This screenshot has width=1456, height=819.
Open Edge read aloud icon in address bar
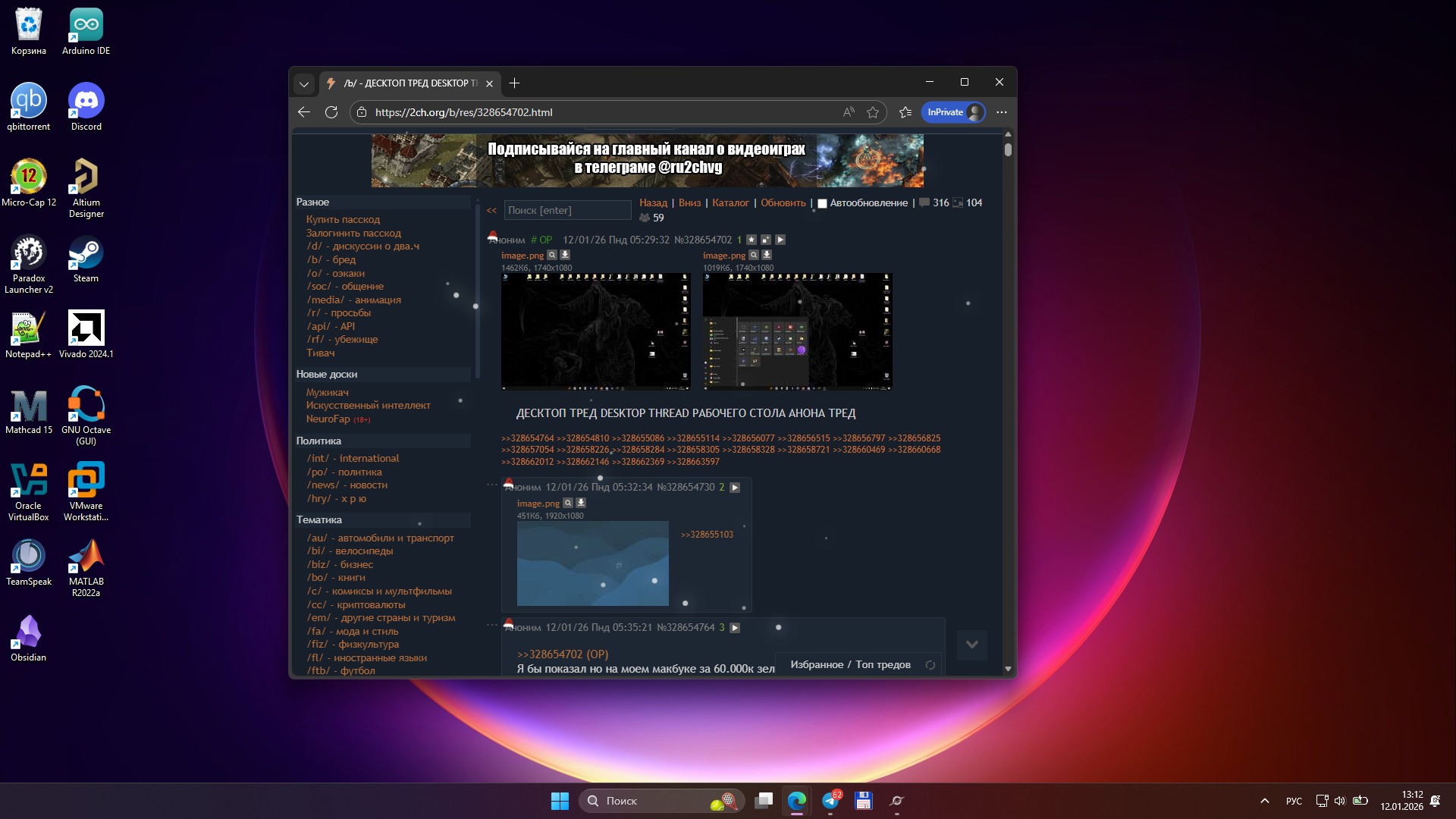849,112
